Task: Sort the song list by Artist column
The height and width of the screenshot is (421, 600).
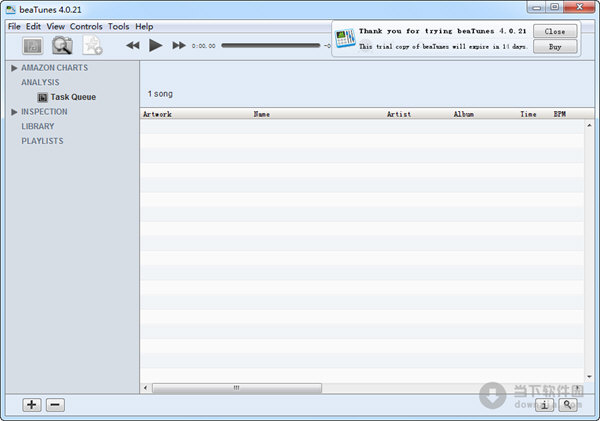Action: [399, 115]
